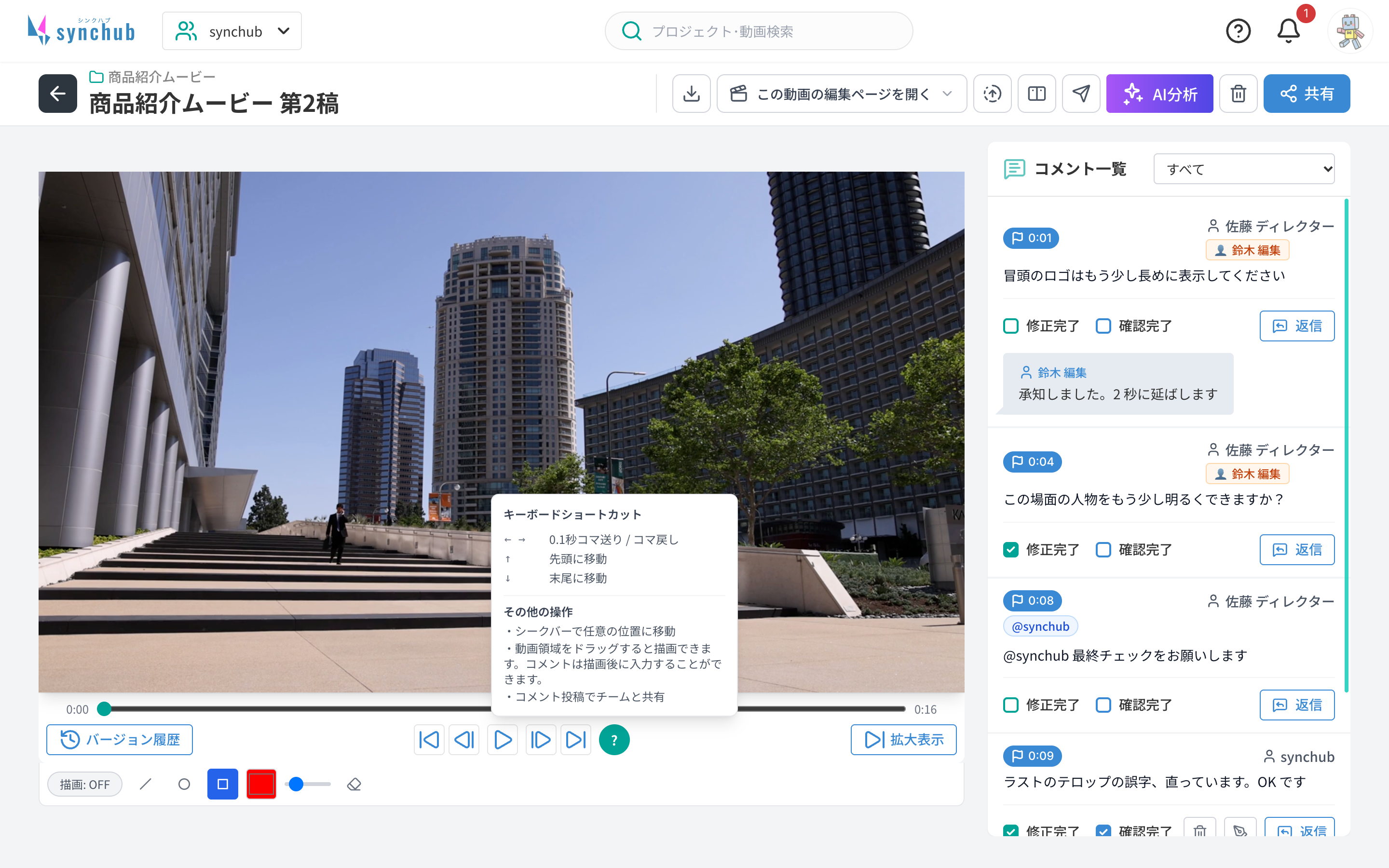
Task: Click the AI分析 button
Action: coord(1159,94)
